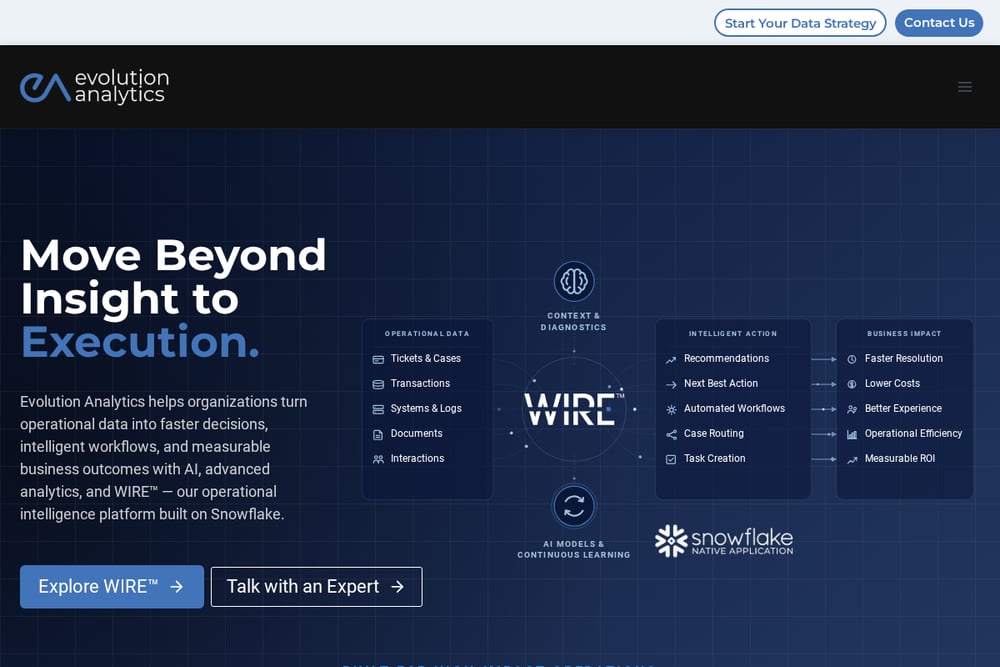
Task: Click the Documents file icon
Action: tap(378, 435)
